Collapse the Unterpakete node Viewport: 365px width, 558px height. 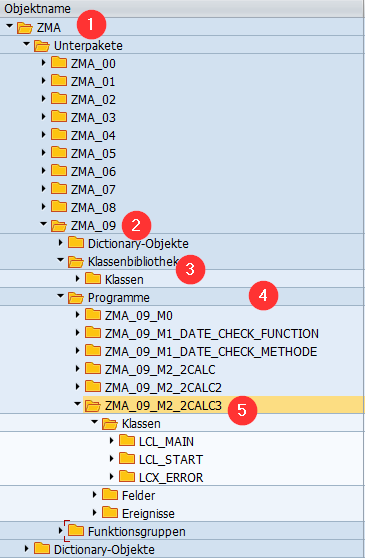26,44
